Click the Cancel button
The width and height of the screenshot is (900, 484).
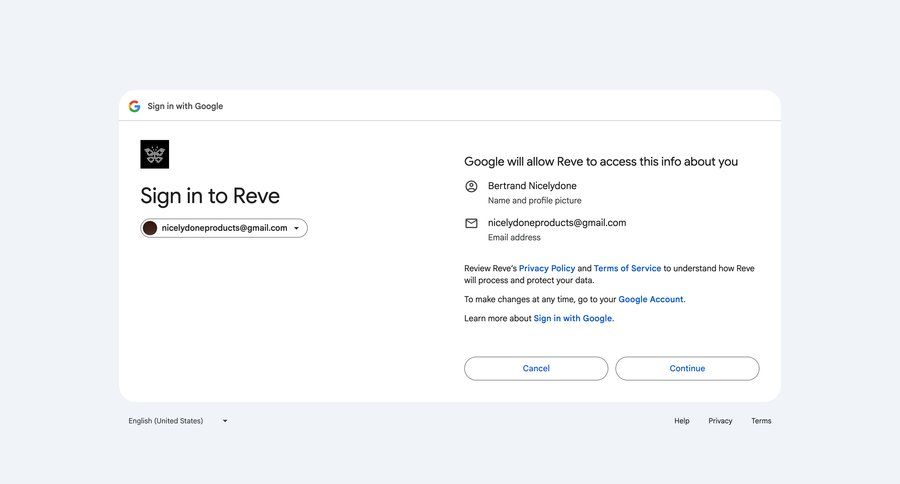tap(536, 369)
